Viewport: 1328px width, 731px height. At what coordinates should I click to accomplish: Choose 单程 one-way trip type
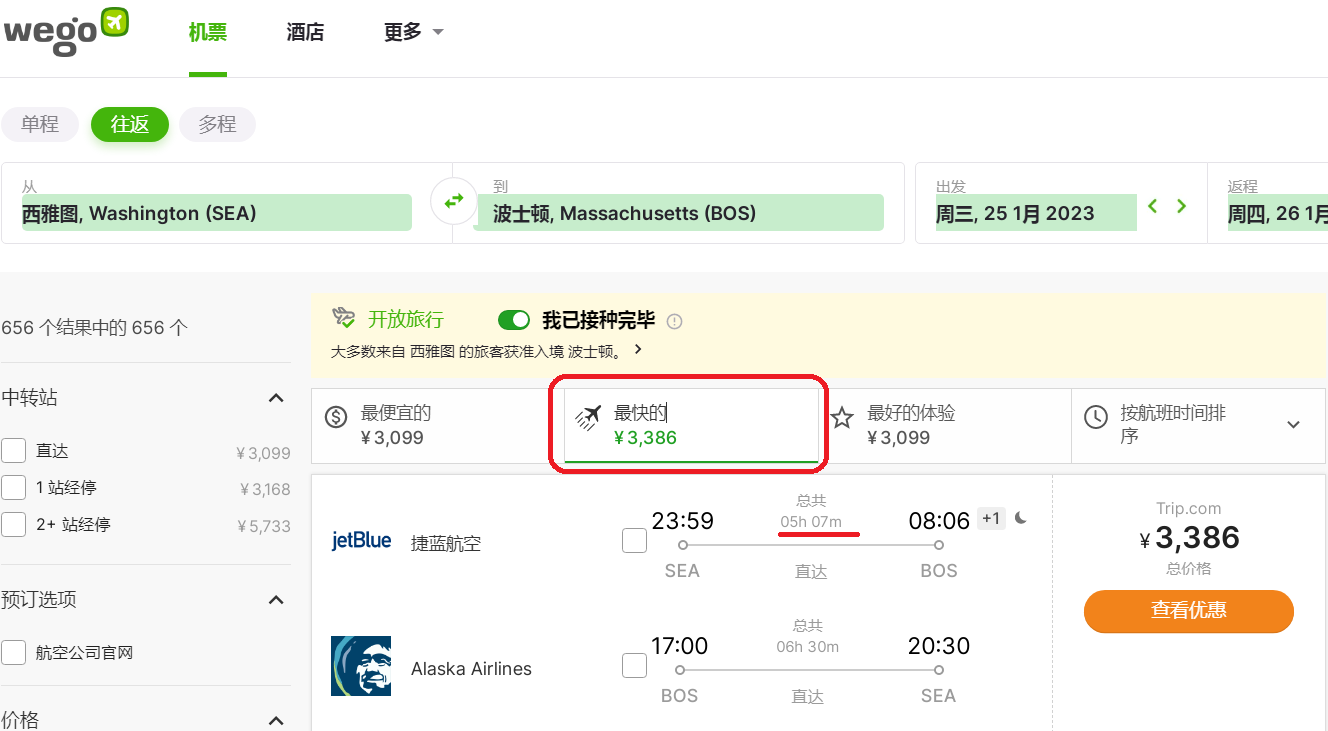coord(40,125)
